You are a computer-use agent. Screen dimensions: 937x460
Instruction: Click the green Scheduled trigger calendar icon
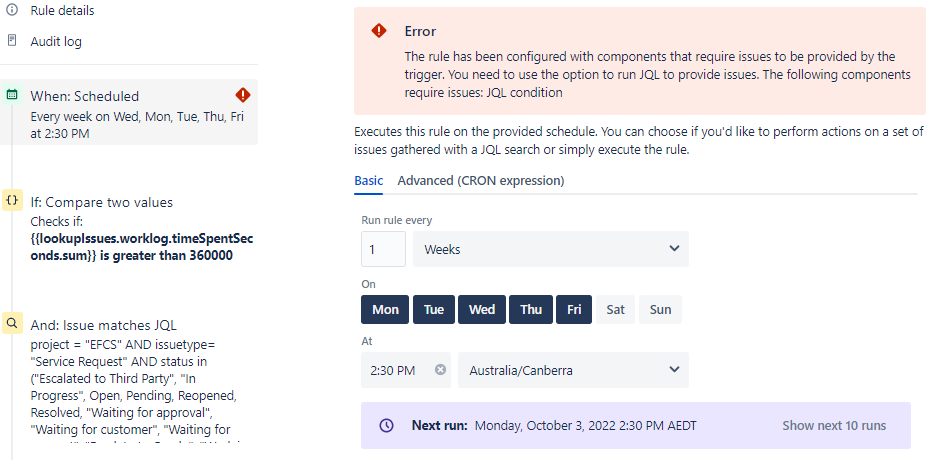[x=12, y=95]
